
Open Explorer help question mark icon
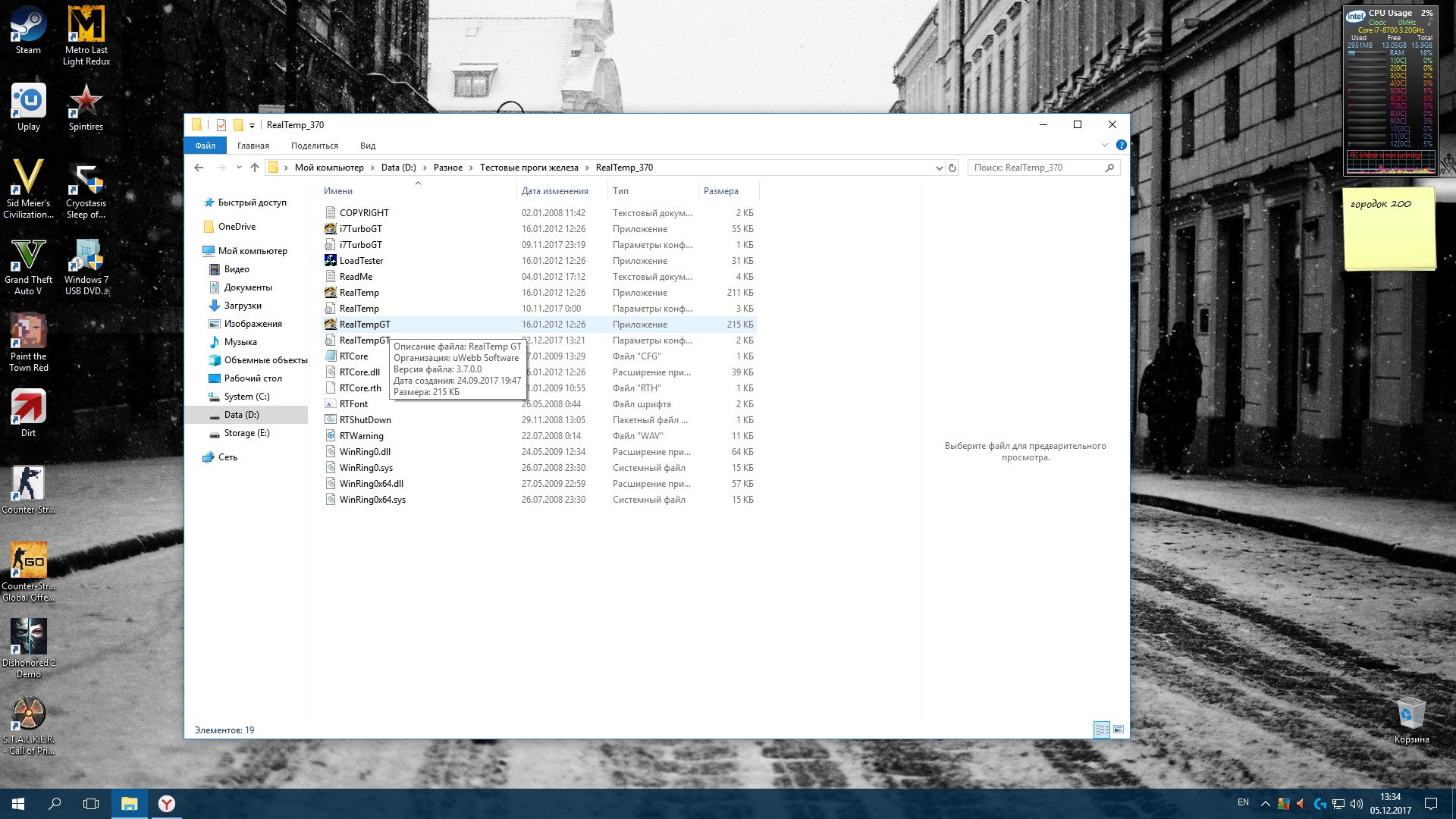pyautogui.click(x=1121, y=145)
